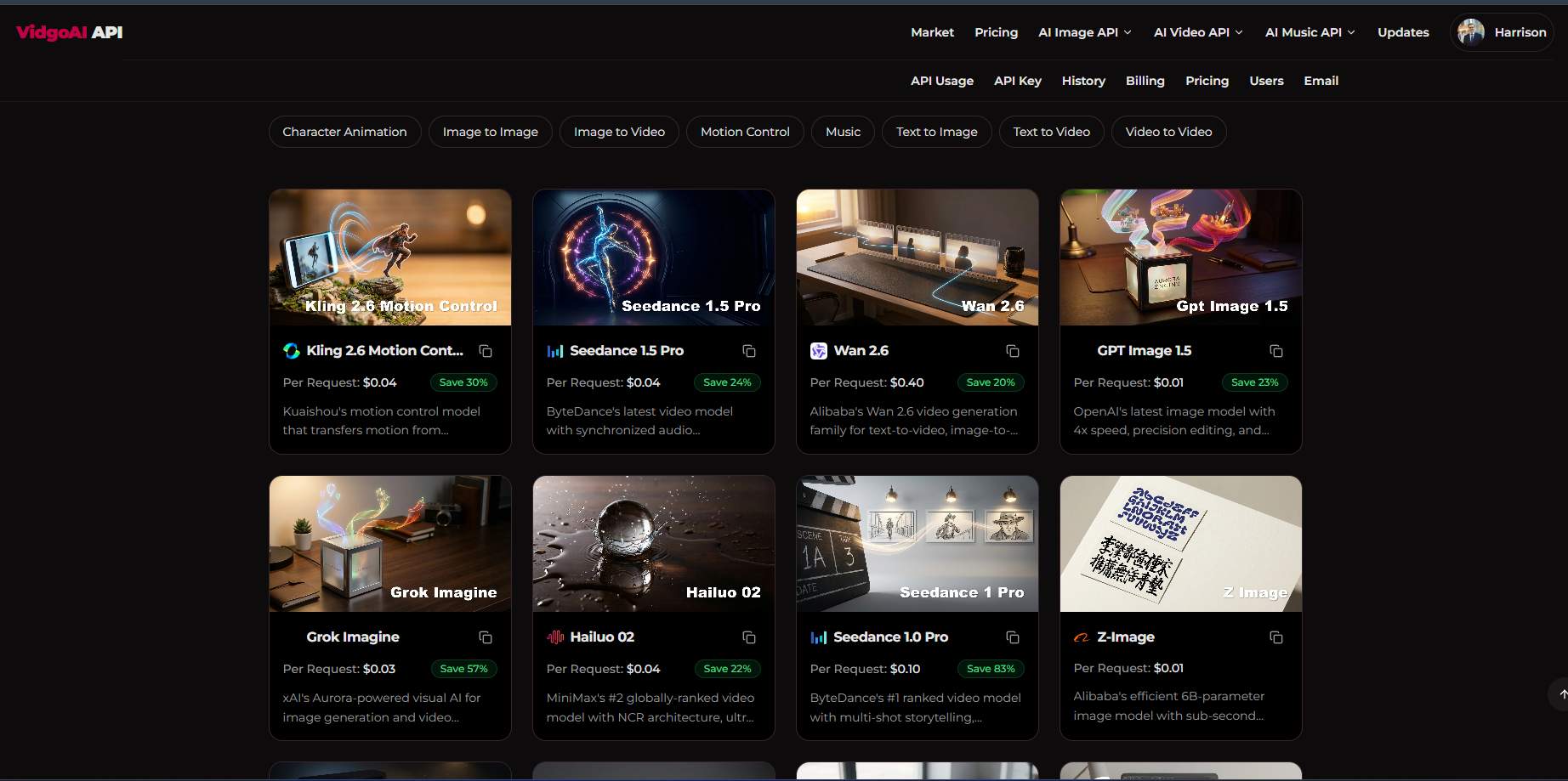Screen dimensions: 1568x781
Task: Open the Market menu item
Action: pos(932,32)
